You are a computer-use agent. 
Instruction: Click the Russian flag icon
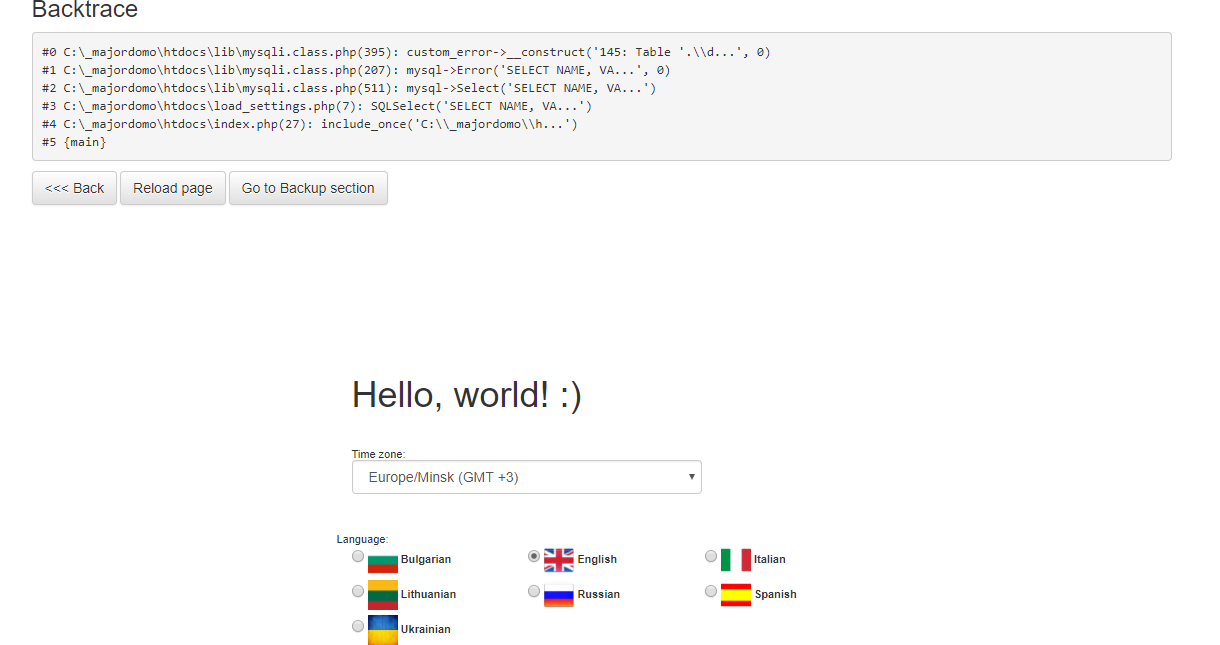tap(558, 594)
